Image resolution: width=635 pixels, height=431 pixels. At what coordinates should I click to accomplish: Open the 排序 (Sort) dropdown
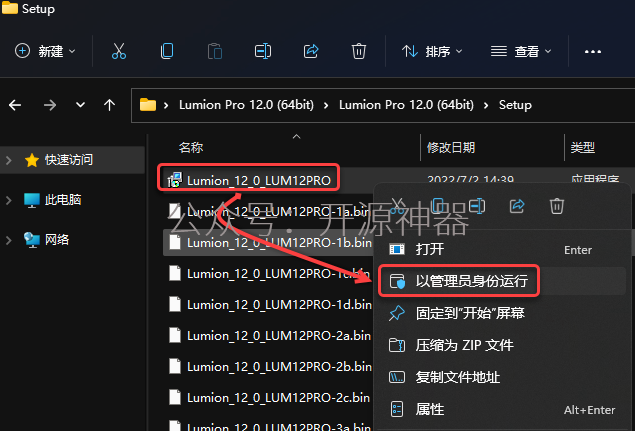point(432,51)
